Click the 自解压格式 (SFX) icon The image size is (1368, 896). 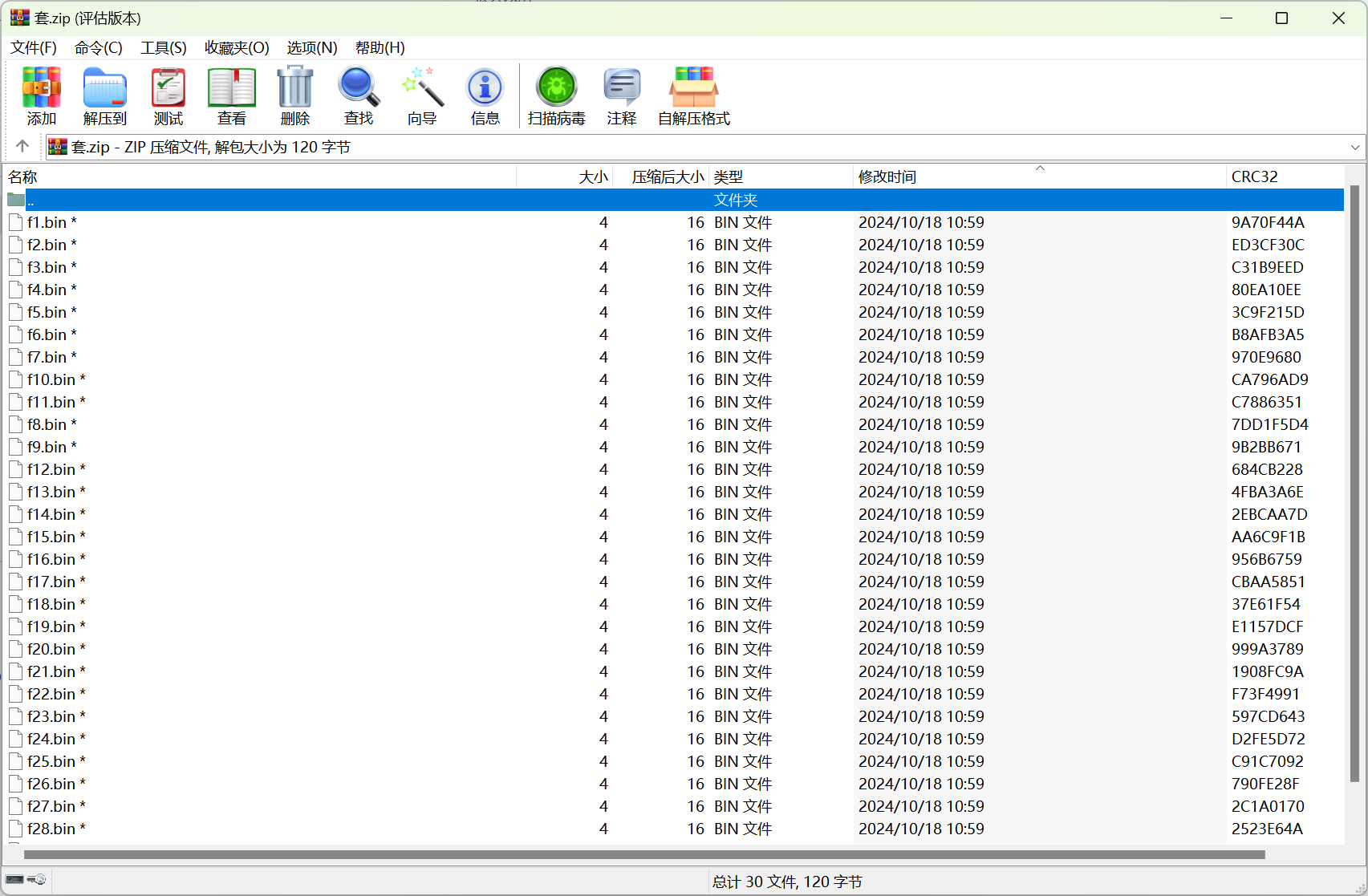(x=694, y=88)
